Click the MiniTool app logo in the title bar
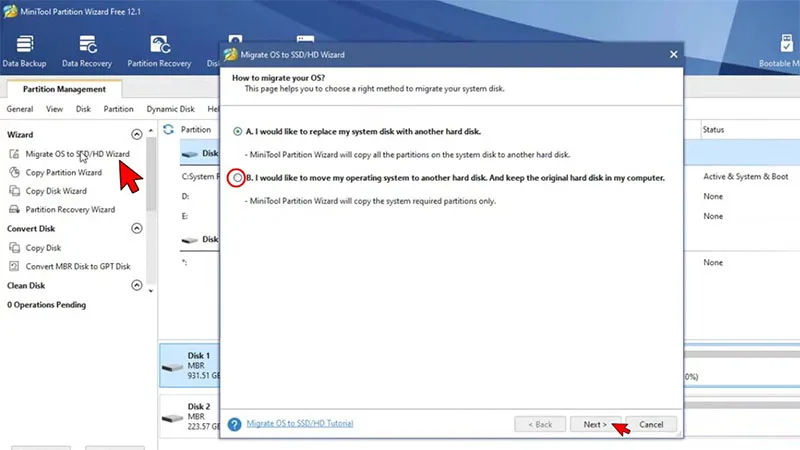 click(10, 11)
